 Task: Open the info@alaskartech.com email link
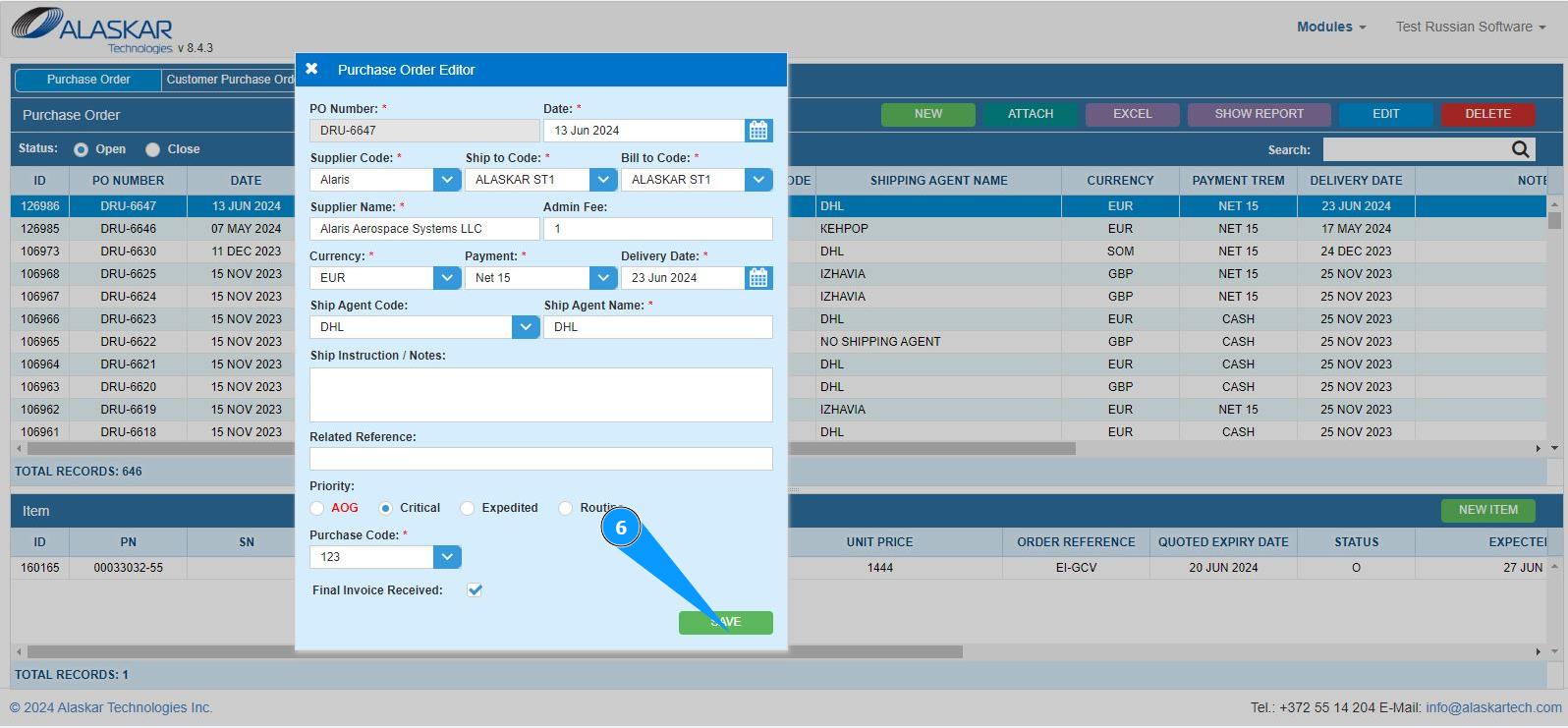1493,707
